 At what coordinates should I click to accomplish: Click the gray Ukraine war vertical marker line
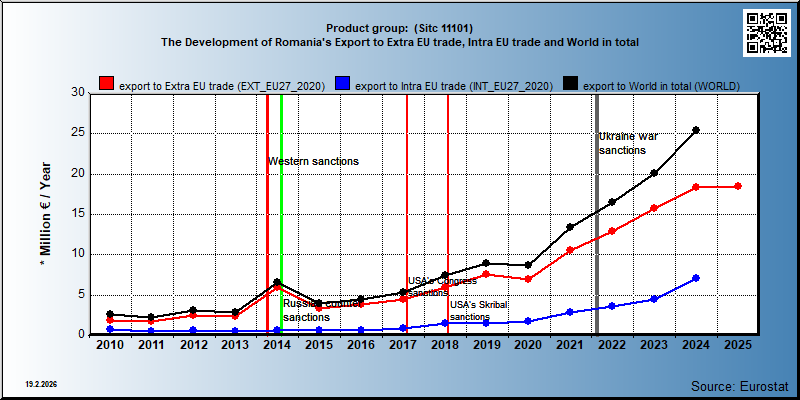[x=597, y=214]
